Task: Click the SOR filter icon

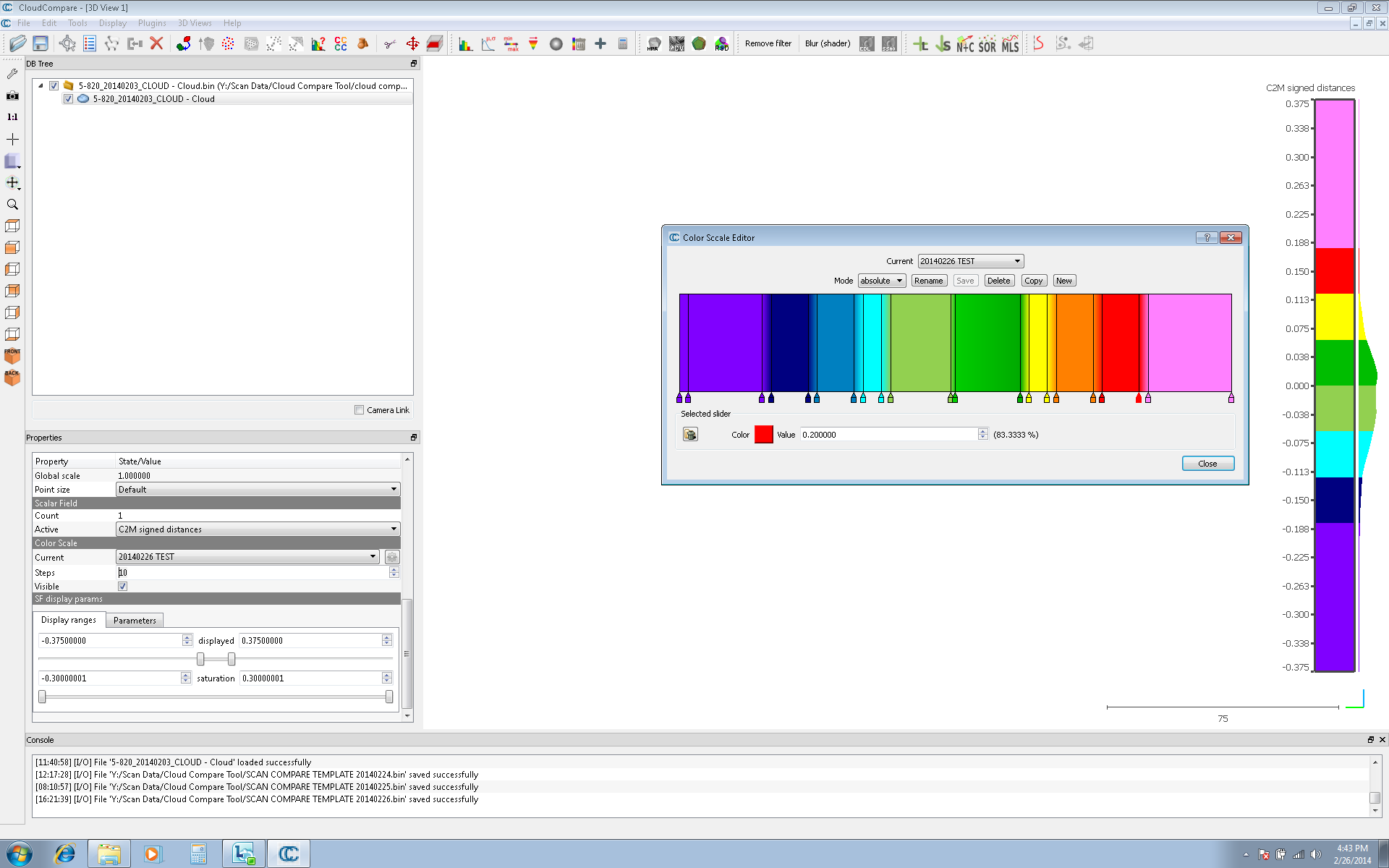Action: [987, 44]
